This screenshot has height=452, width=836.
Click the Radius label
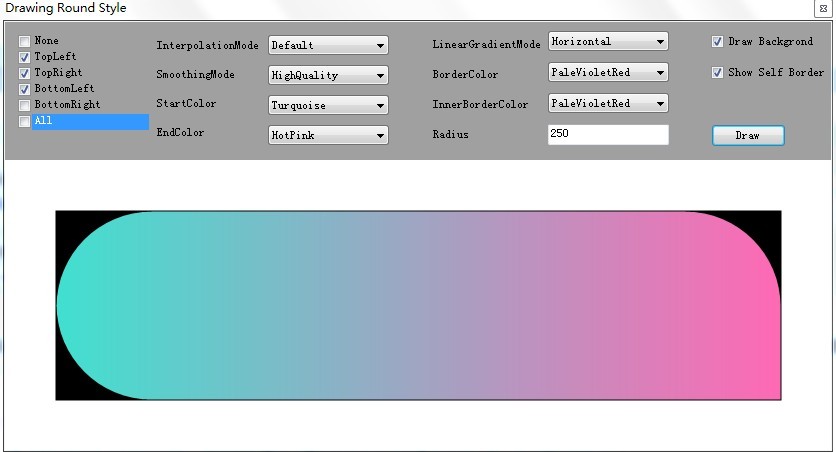pos(451,134)
